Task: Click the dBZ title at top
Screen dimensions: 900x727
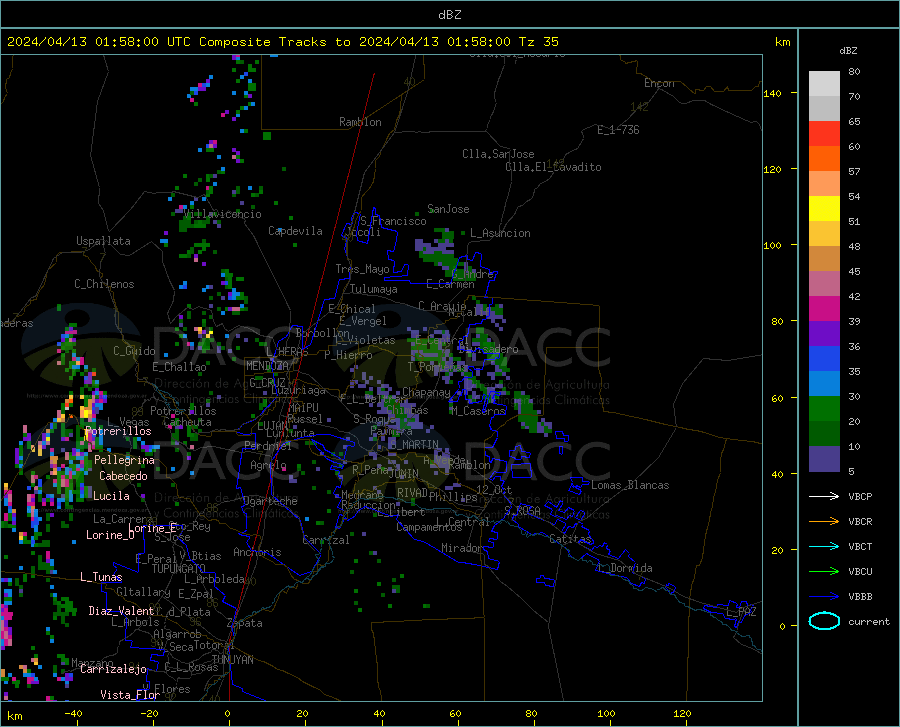Action: point(449,15)
